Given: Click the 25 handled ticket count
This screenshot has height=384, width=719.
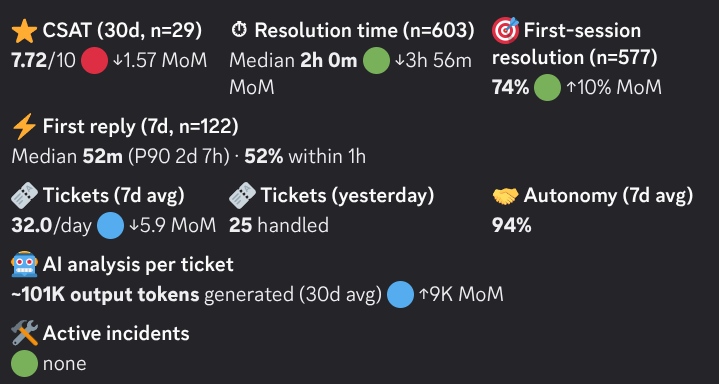Looking at the screenshot, I should coord(279,225).
